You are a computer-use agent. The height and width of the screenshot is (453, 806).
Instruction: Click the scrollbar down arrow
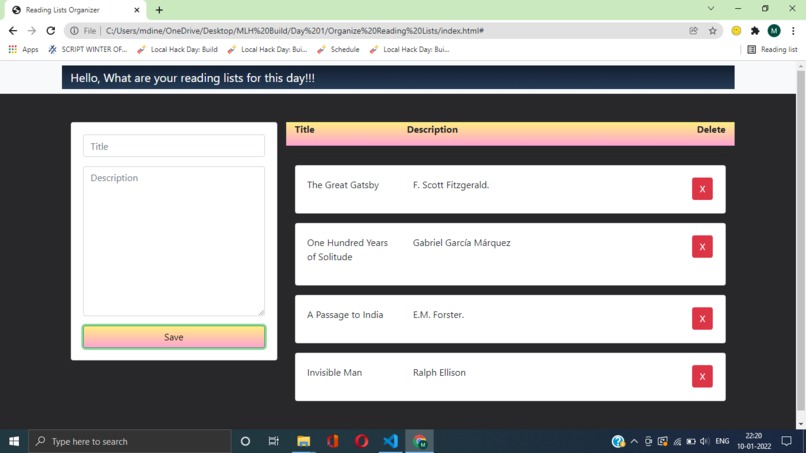[x=800, y=424]
